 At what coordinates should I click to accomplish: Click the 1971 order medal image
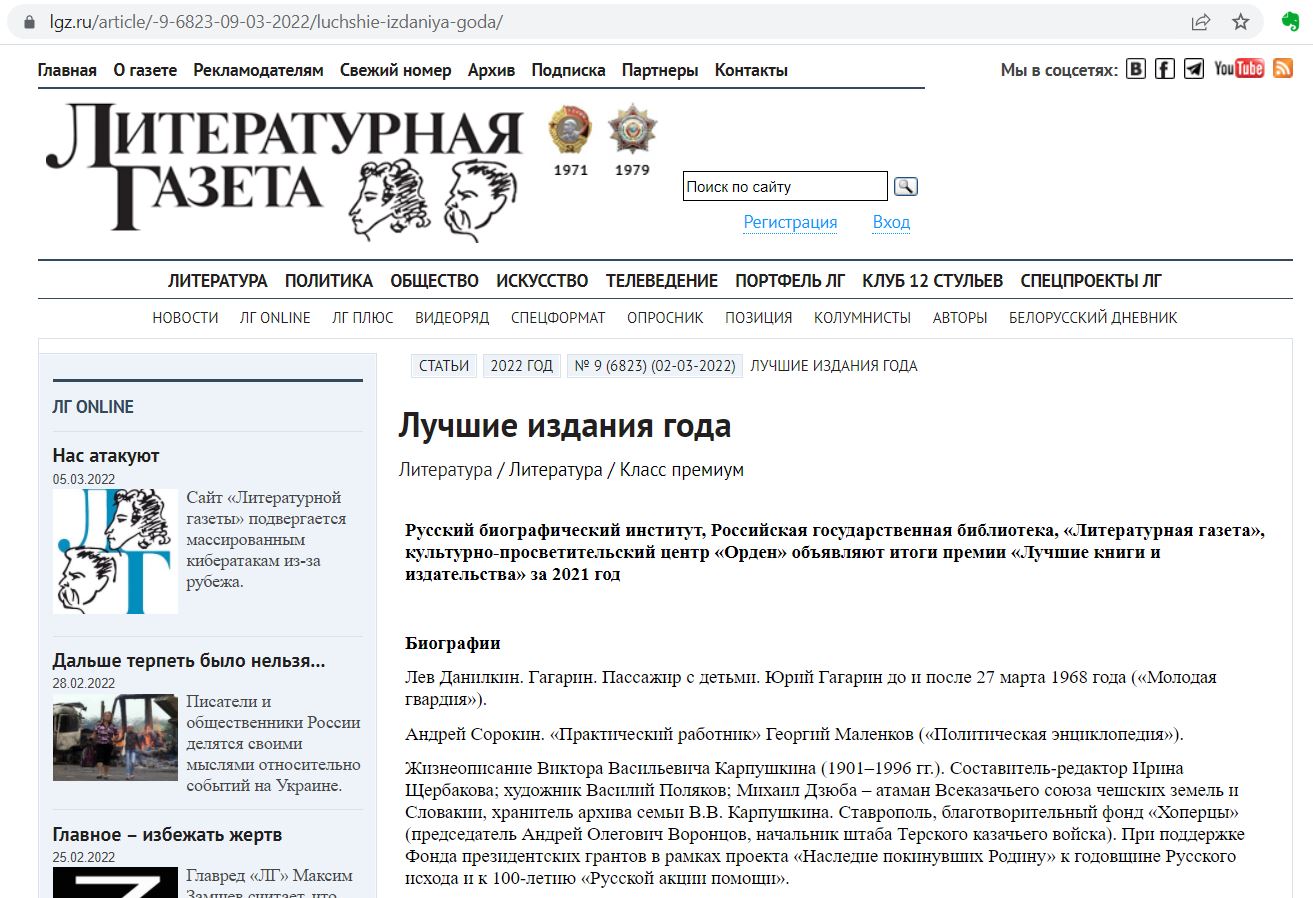click(570, 130)
